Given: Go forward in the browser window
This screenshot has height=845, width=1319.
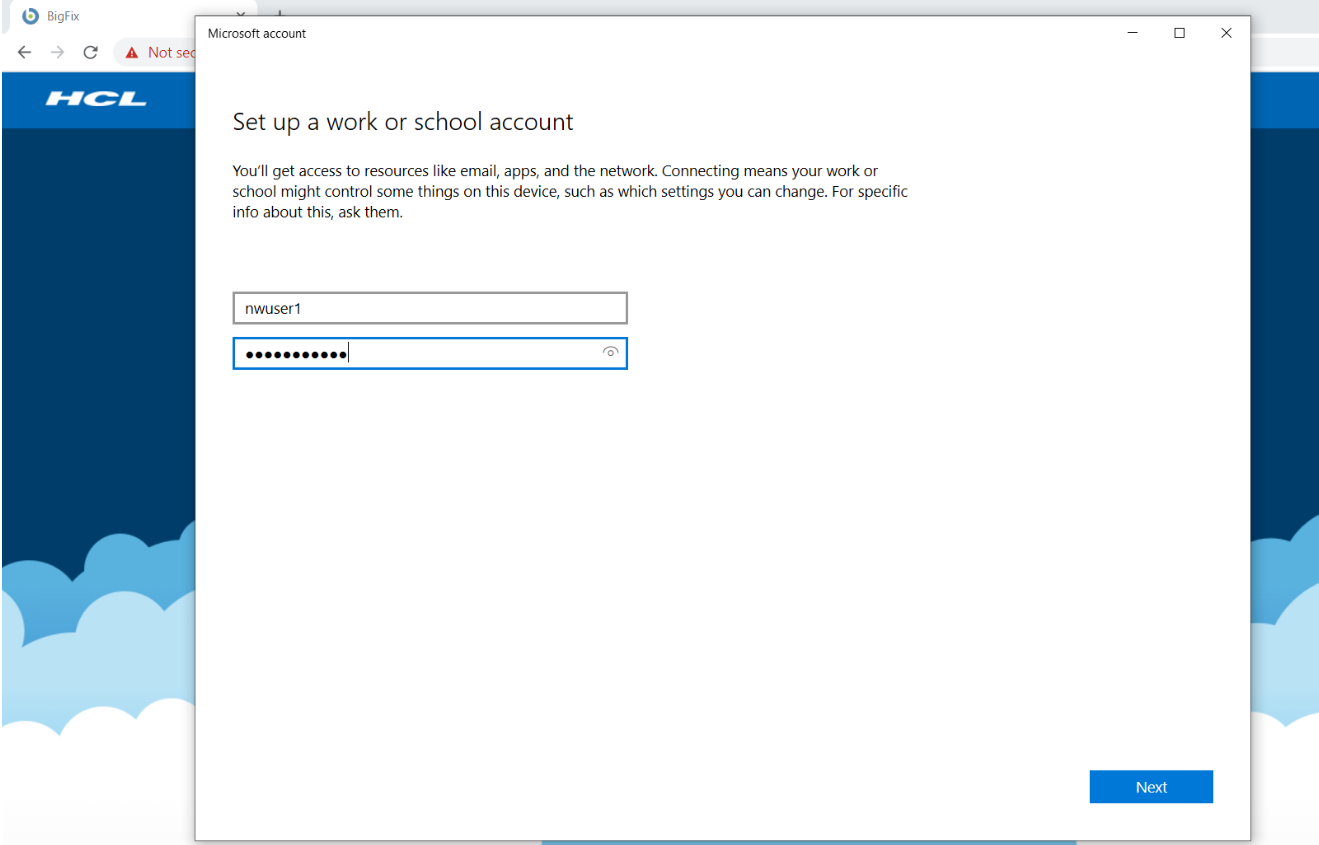Looking at the screenshot, I should click(57, 52).
